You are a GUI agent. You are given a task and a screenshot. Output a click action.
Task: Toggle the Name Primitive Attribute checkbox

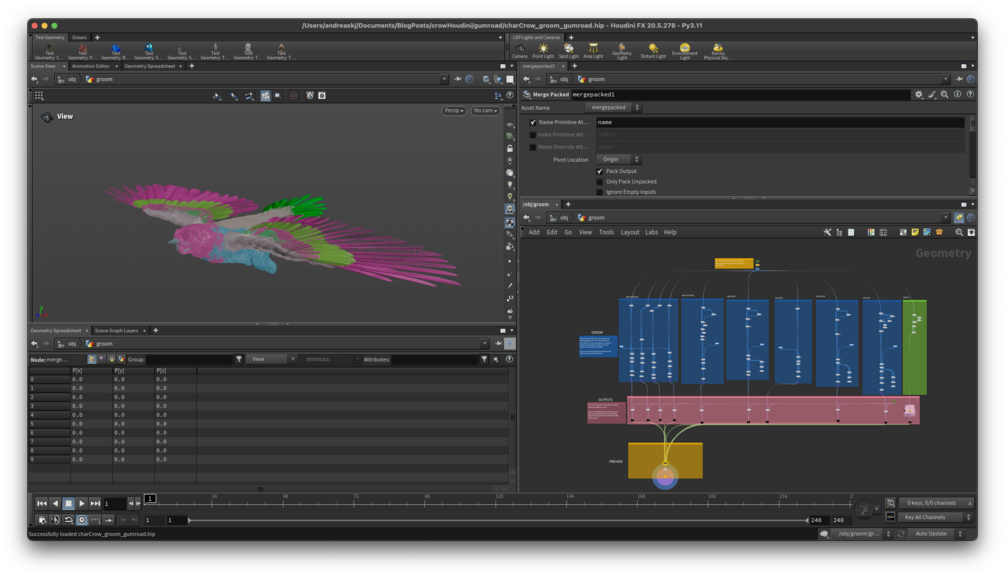(533, 122)
